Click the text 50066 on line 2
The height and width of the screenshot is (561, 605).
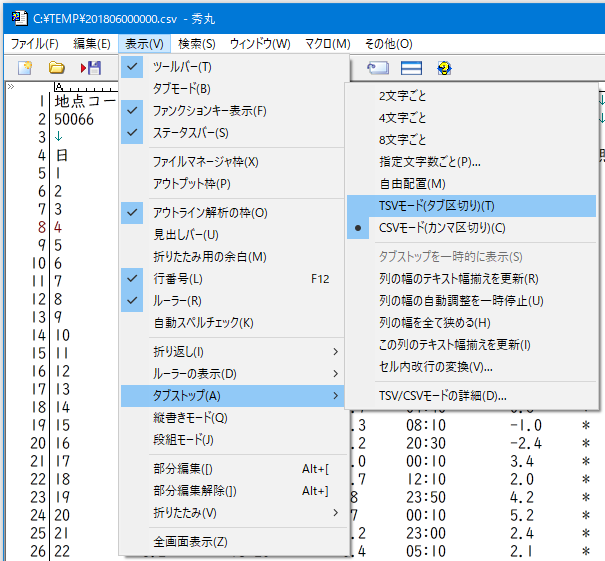click(x=74, y=119)
